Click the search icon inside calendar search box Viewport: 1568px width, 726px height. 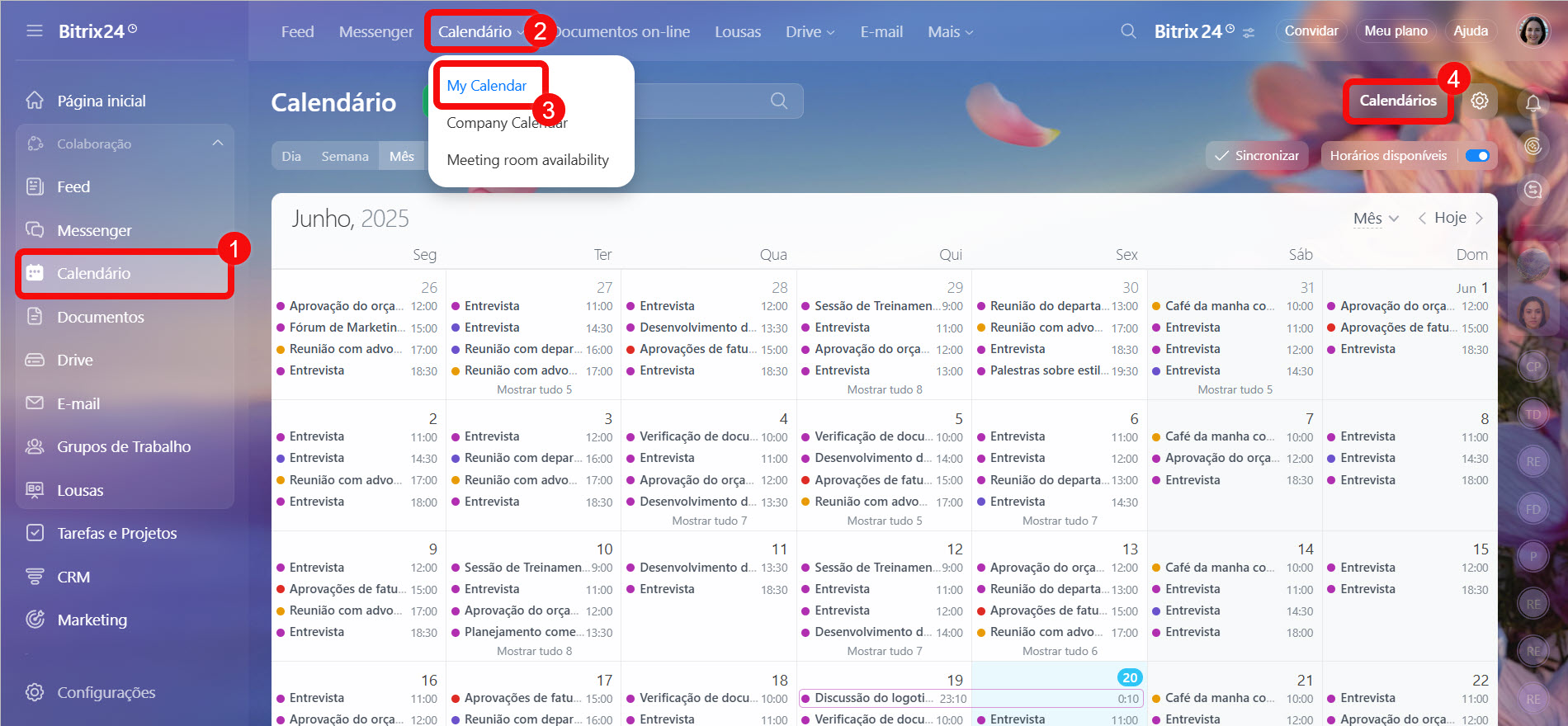[778, 101]
